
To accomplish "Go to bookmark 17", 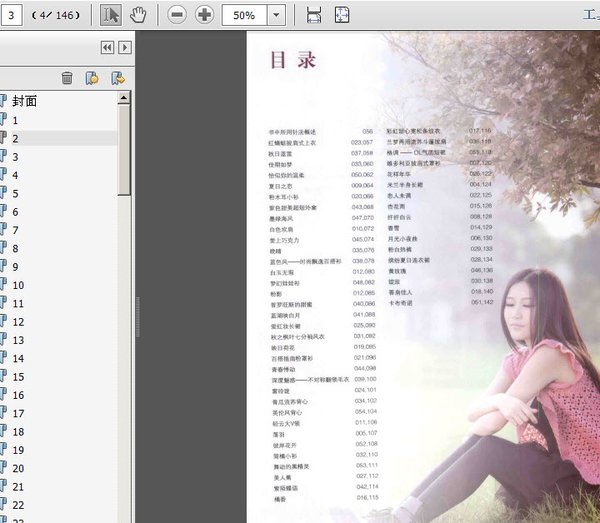I will (18, 413).
